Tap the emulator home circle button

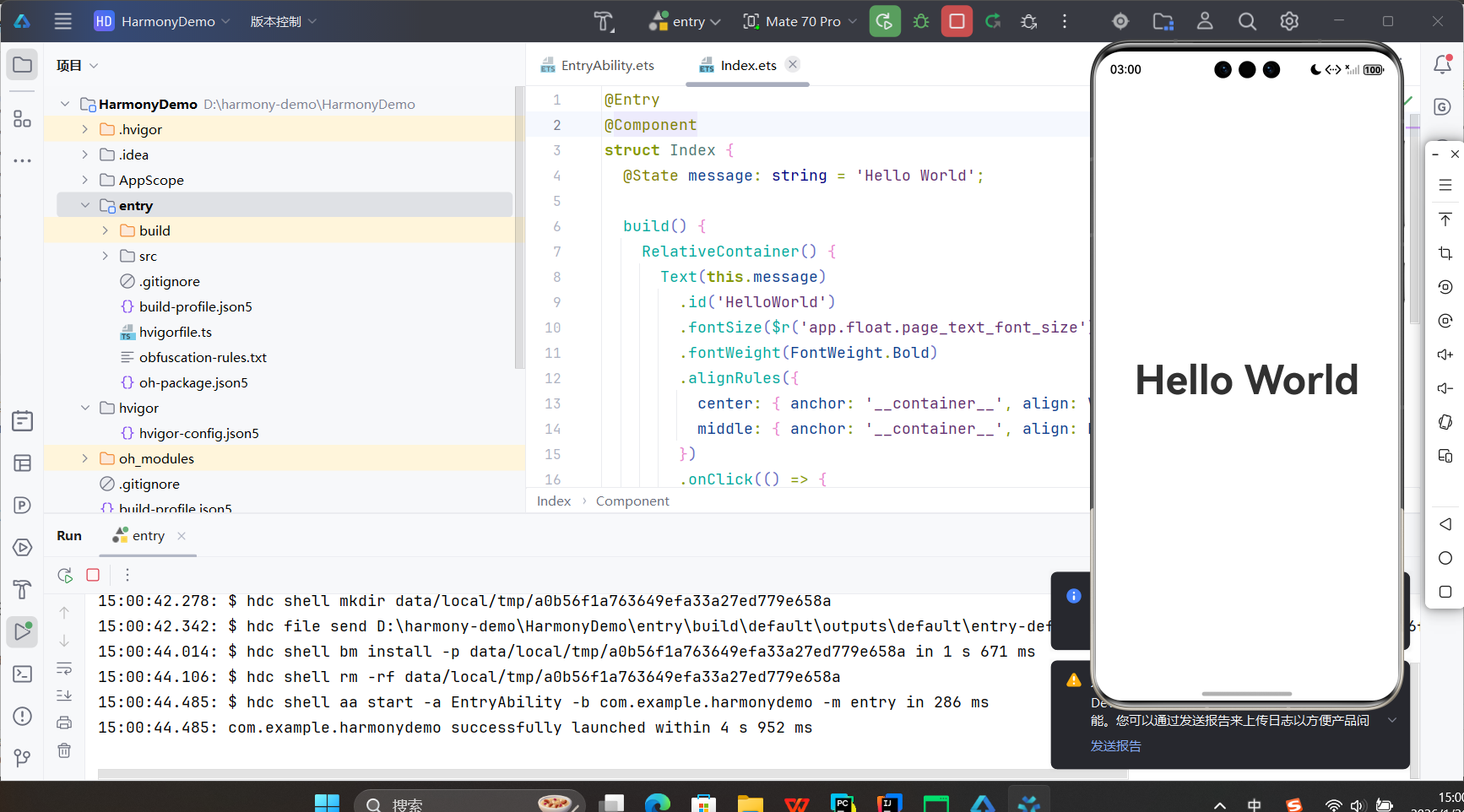[x=1445, y=558]
